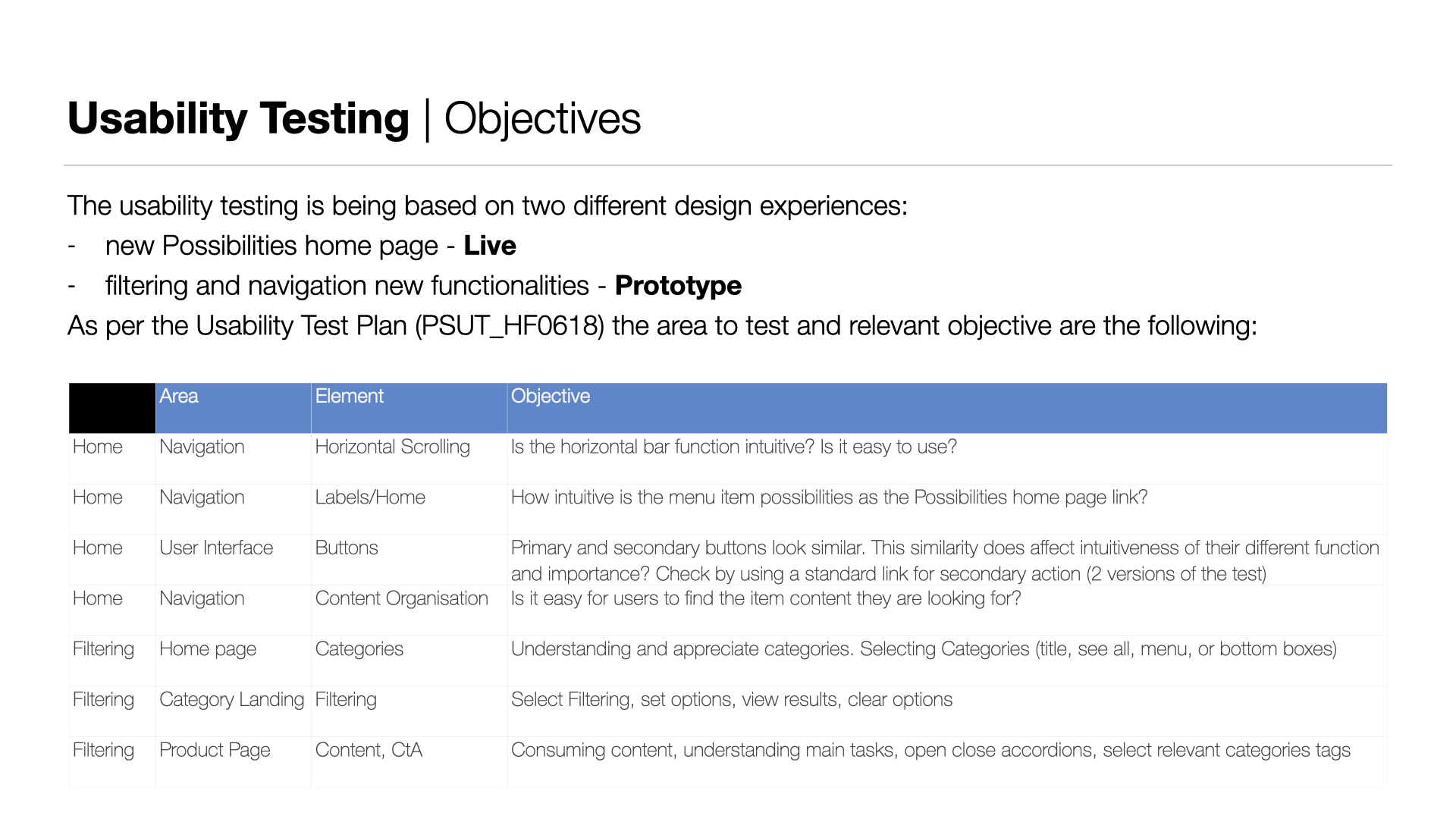Click the 'Select Filtering, set options' objective
Screen dimensions: 1456x819
(x=731, y=699)
